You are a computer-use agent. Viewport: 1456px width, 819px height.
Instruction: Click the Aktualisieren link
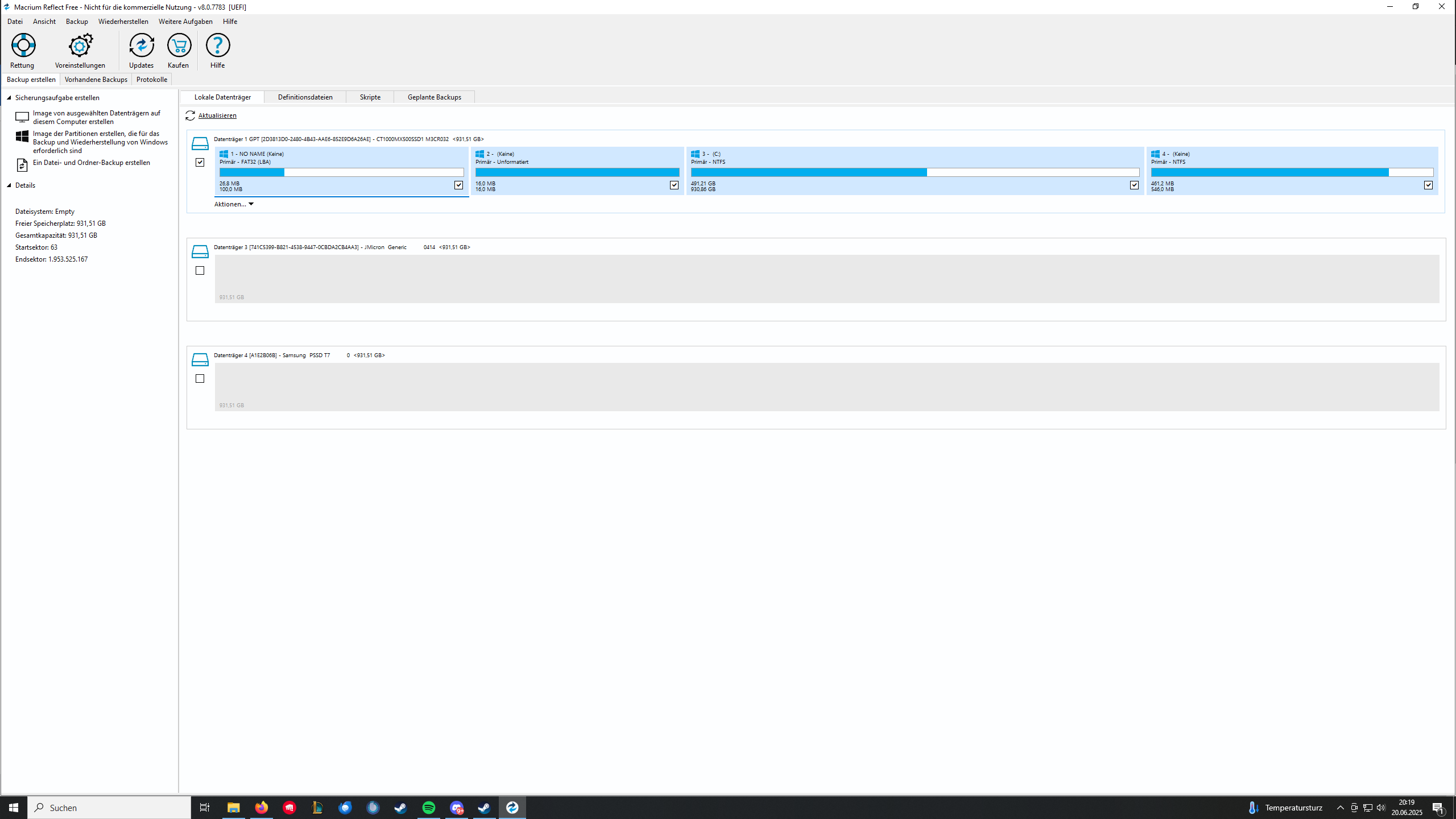pyautogui.click(x=217, y=115)
